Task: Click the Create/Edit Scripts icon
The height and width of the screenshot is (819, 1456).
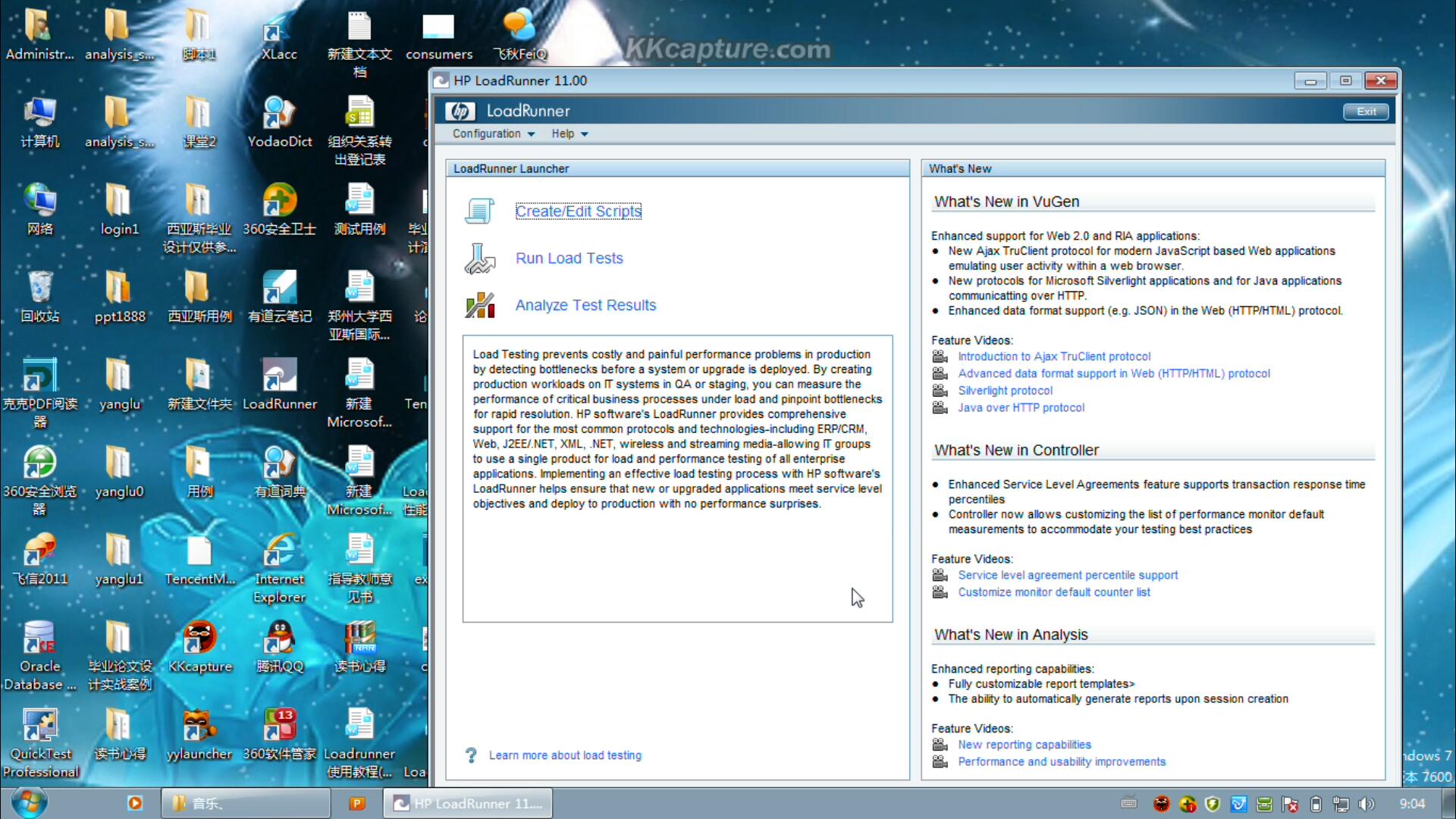Action: [479, 211]
